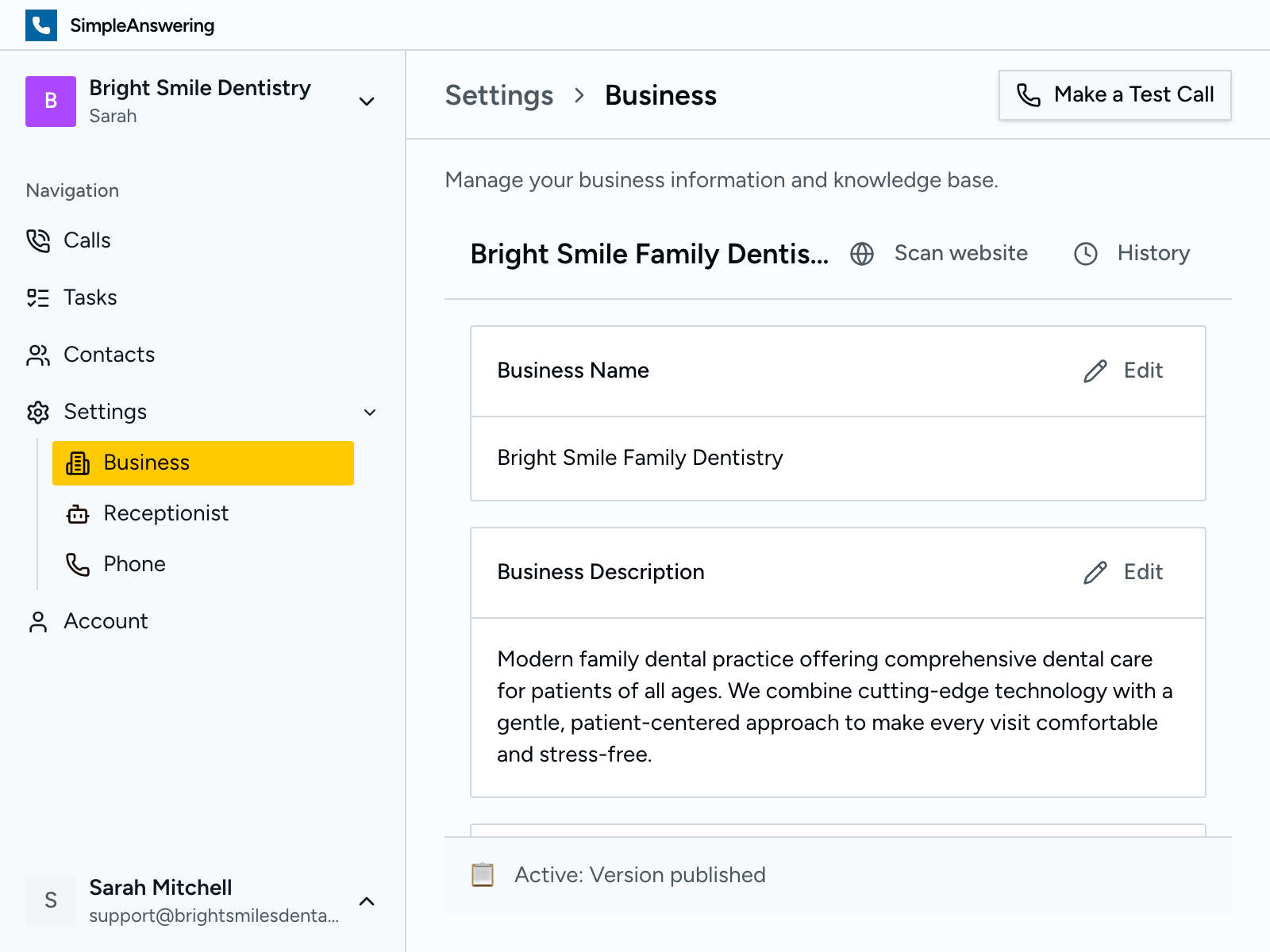Click the purple B workspace avatar

pyautogui.click(x=50, y=102)
